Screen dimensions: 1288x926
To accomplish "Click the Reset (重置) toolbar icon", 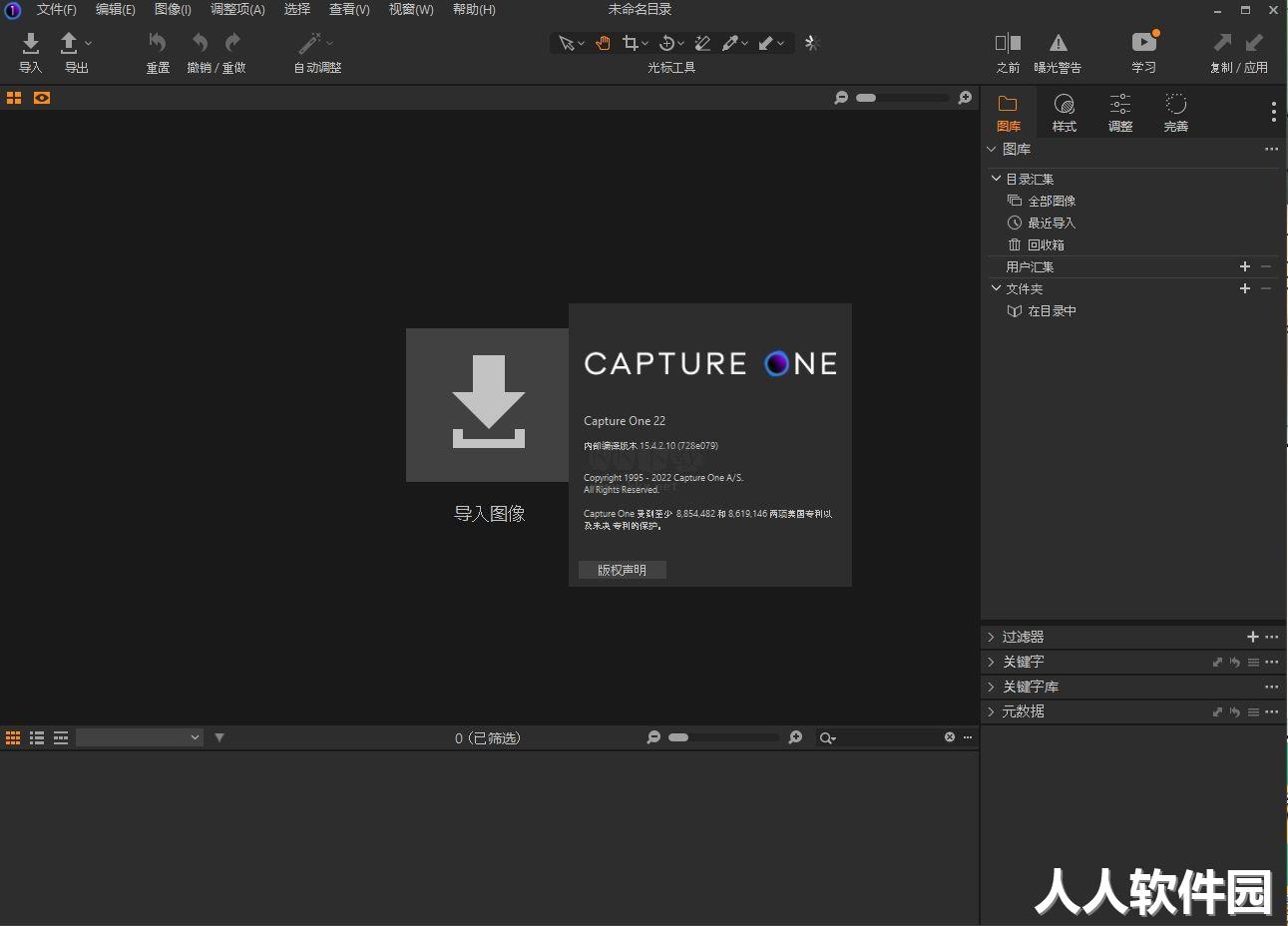I will pyautogui.click(x=158, y=42).
